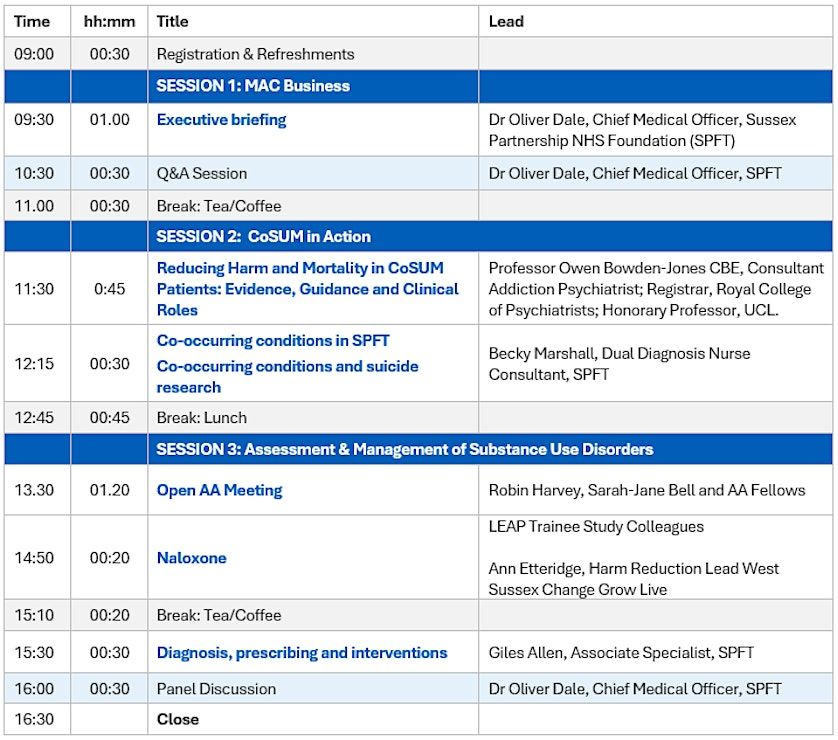The width and height of the screenshot is (838, 740).
Task: Click the 'Time' column header
Action: [32, 21]
